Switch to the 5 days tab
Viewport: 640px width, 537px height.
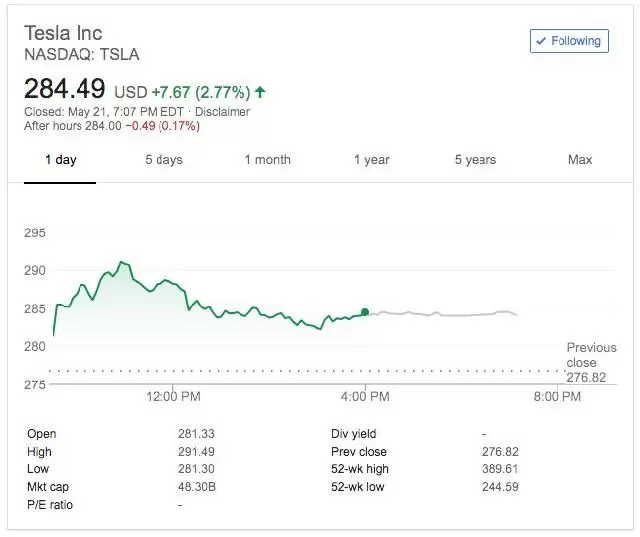pyautogui.click(x=164, y=160)
